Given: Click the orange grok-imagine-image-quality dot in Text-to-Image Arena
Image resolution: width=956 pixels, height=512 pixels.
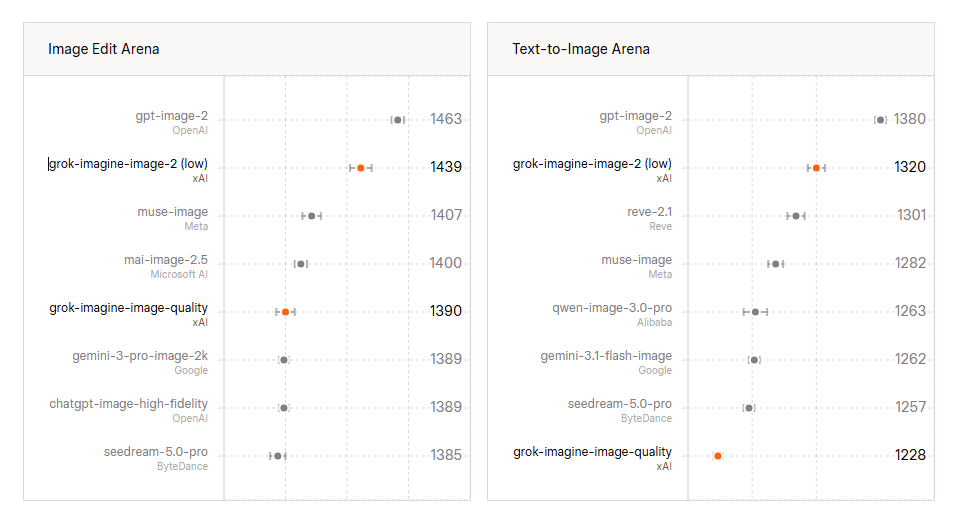Looking at the screenshot, I should (718, 456).
